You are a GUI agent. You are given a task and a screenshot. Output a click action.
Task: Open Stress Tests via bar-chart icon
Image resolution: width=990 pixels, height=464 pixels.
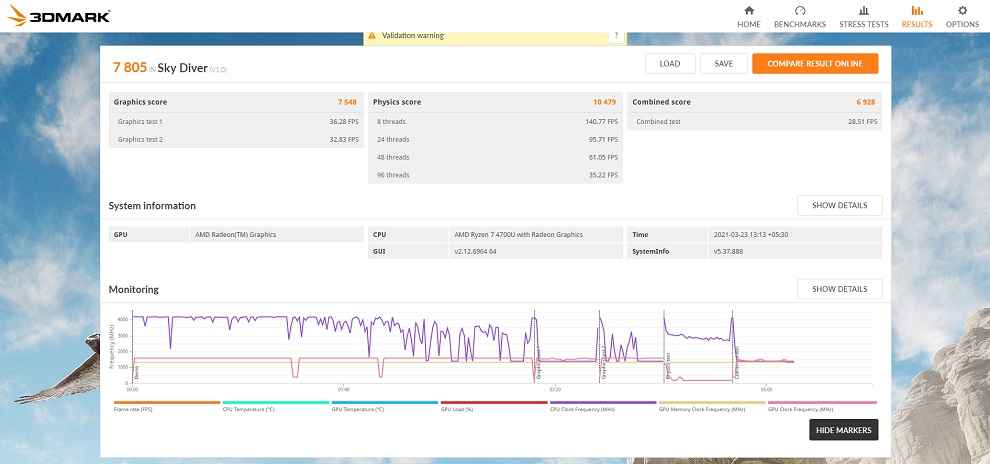(864, 11)
